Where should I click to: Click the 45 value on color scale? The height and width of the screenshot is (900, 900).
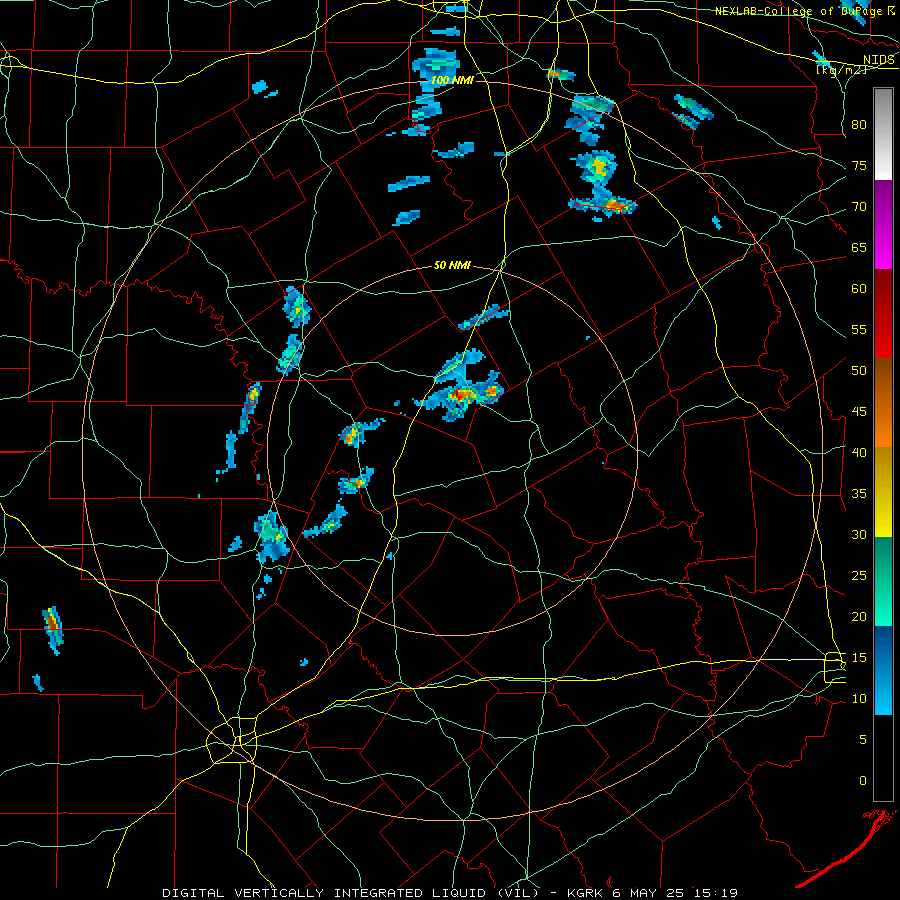[x=859, y=412]
